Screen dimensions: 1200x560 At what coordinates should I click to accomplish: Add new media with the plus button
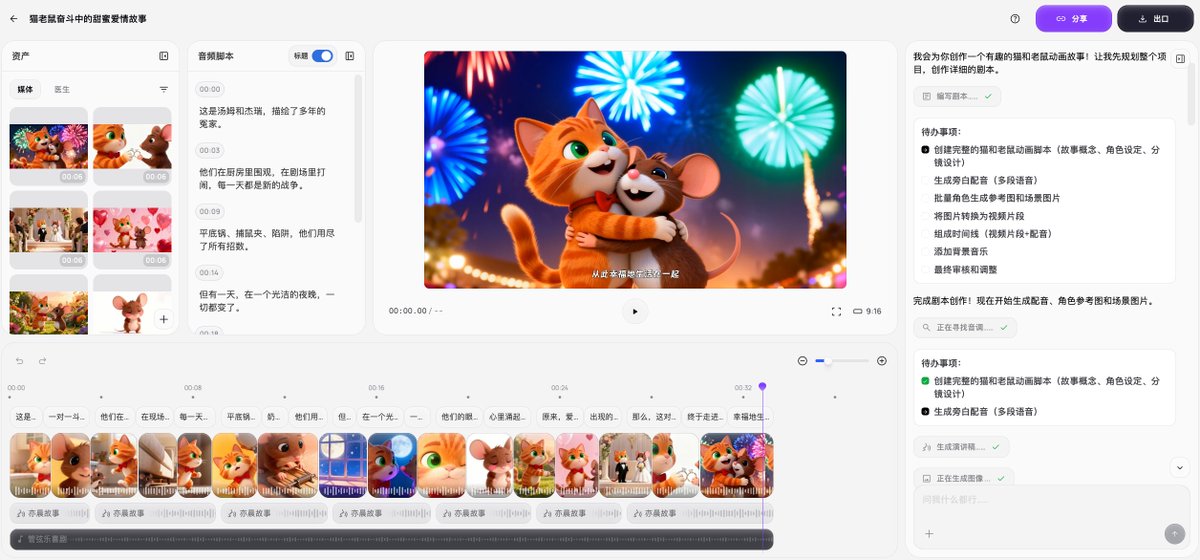(x=163, y=320)
